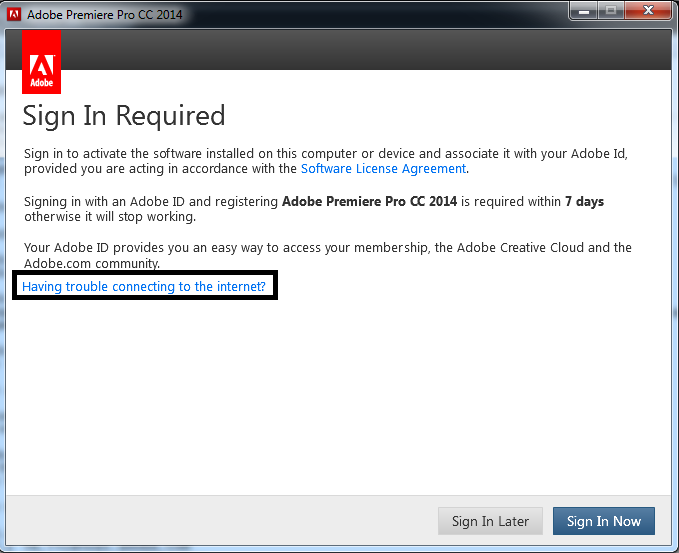Close the Sign In Required dialog window
The height and width of the screenshot is (553, 679).
647,11
